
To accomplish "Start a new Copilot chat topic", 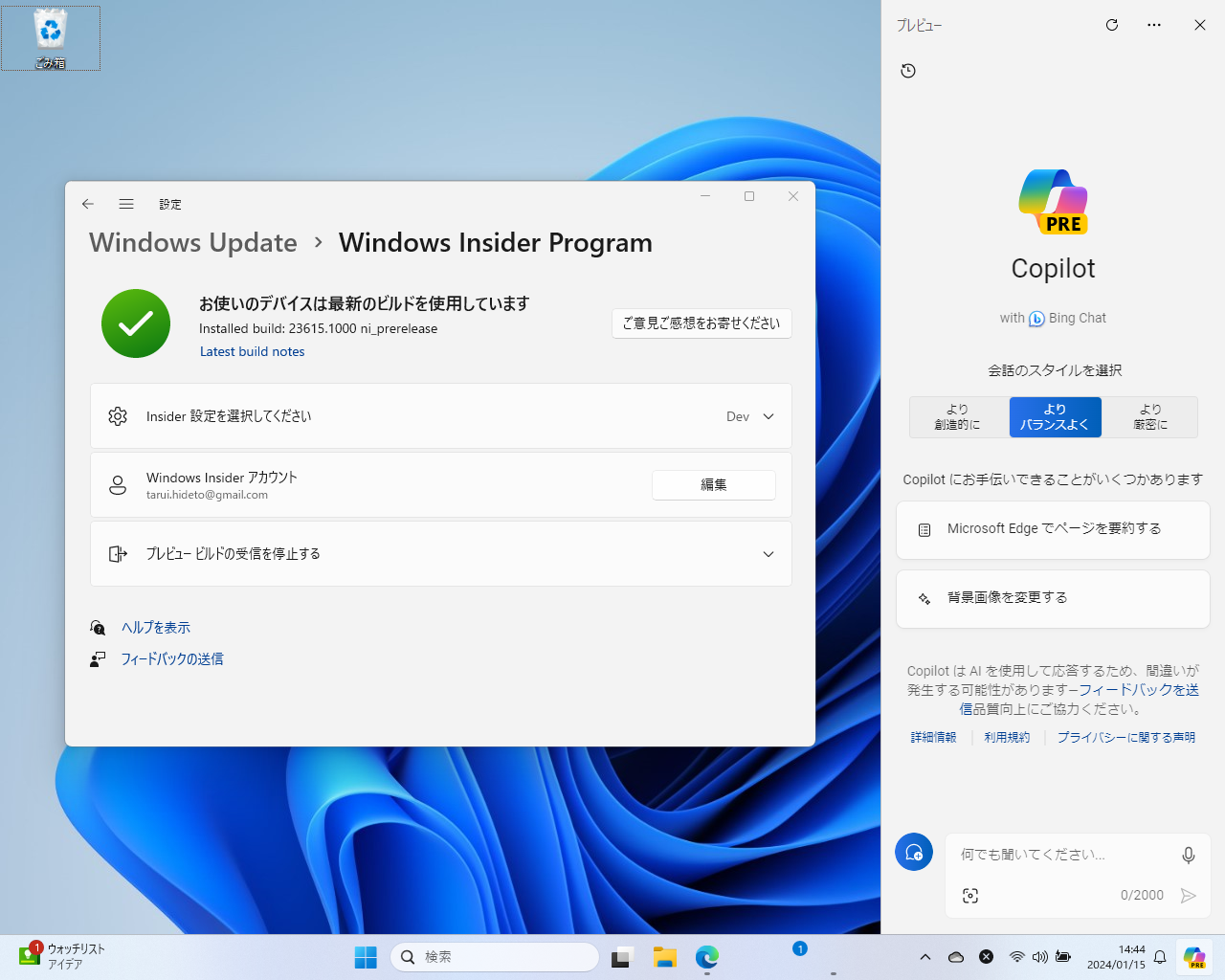I will 913,851.
